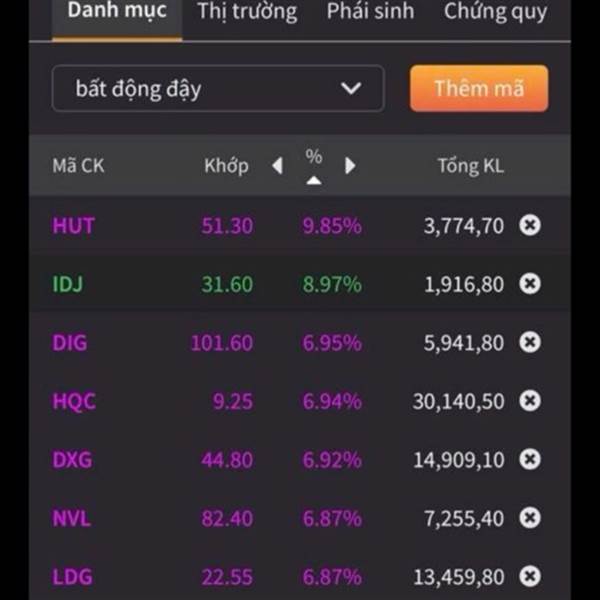Sort by percent change column

click(314, 166)
